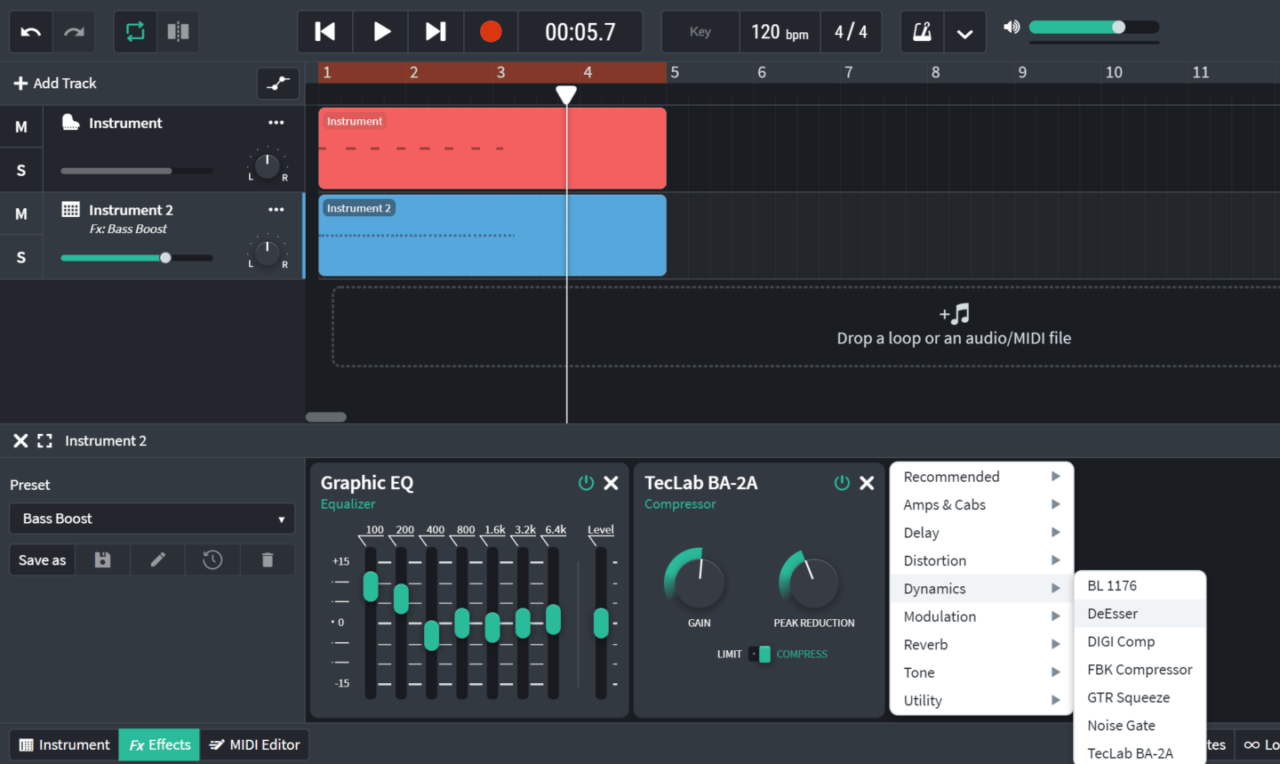Select the loop playback icon

pyautogui.click(x=135, y=31)
